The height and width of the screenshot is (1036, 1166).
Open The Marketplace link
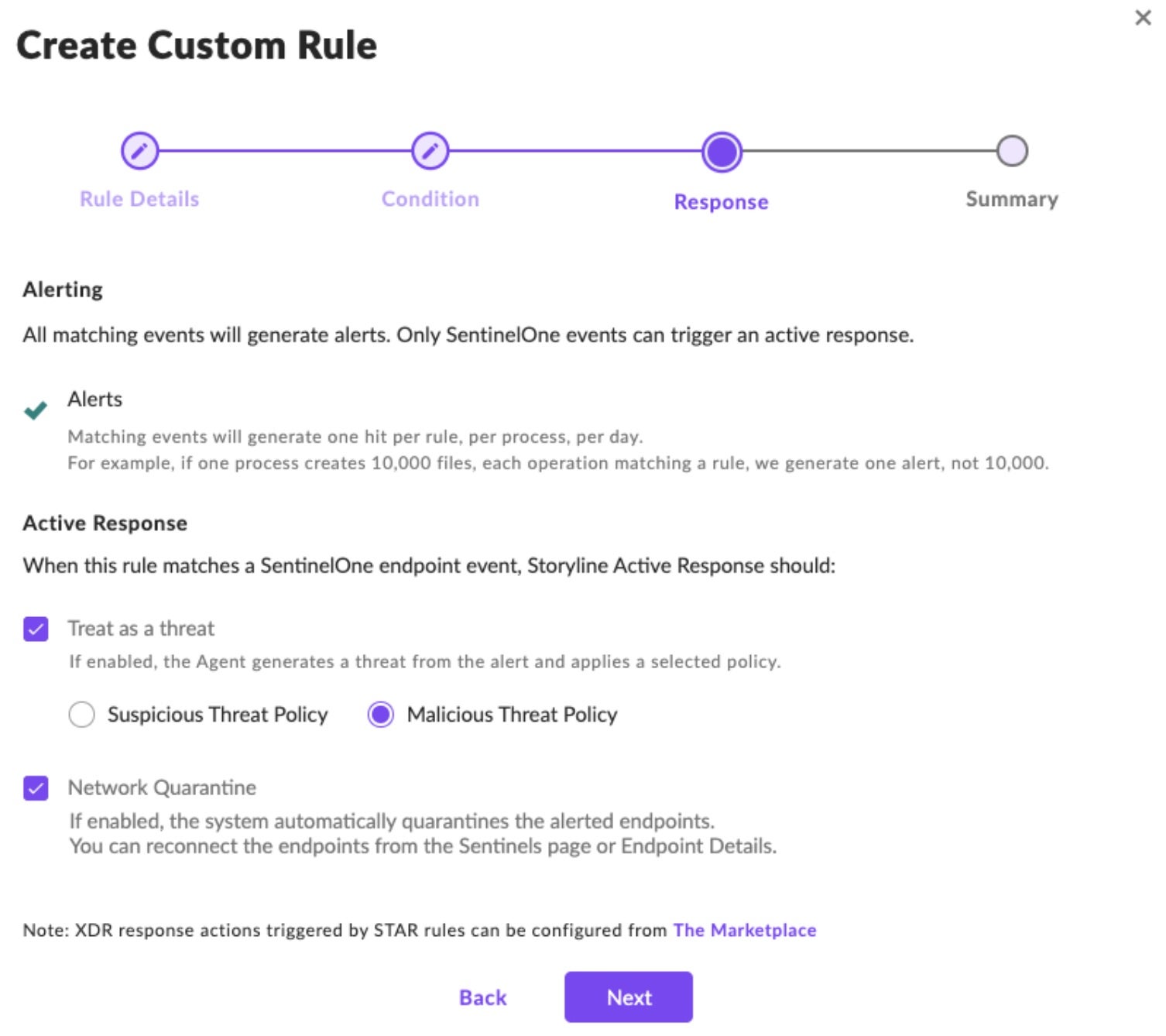[x=744, y=930]
